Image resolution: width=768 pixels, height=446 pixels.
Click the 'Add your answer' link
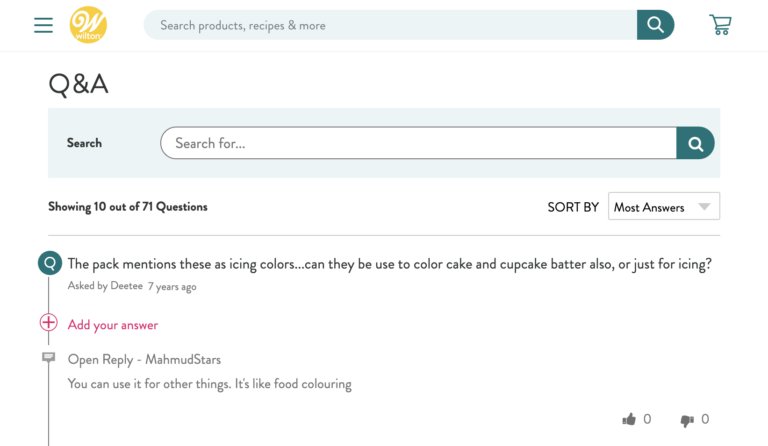click(113, 325)
